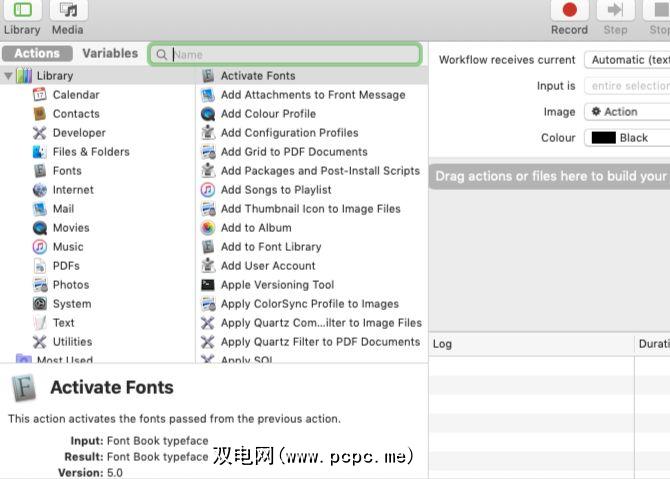Select the Photos category icon
Image resolution: width=670 pixels, height=479 pixels.
[x=40, y=285]
